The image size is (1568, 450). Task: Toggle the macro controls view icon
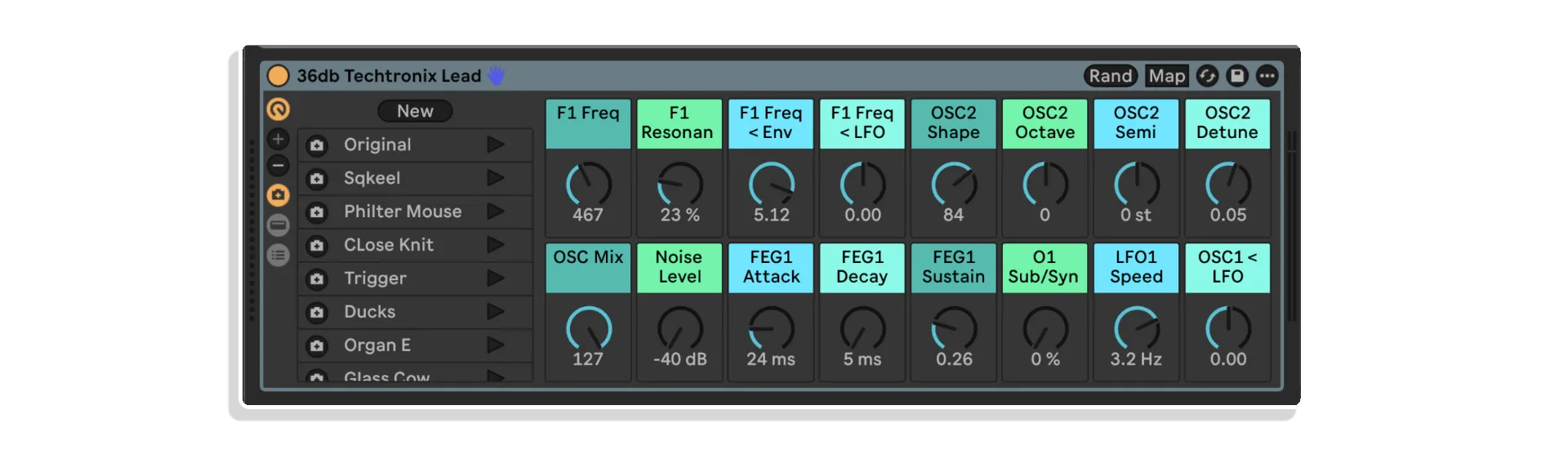278,109
